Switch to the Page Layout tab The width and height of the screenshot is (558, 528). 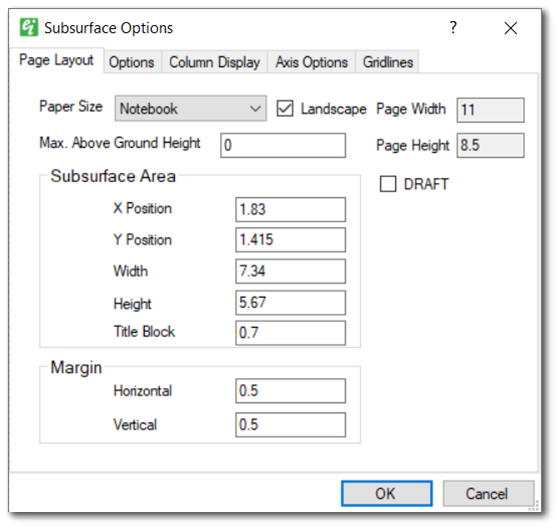(56, 60)
